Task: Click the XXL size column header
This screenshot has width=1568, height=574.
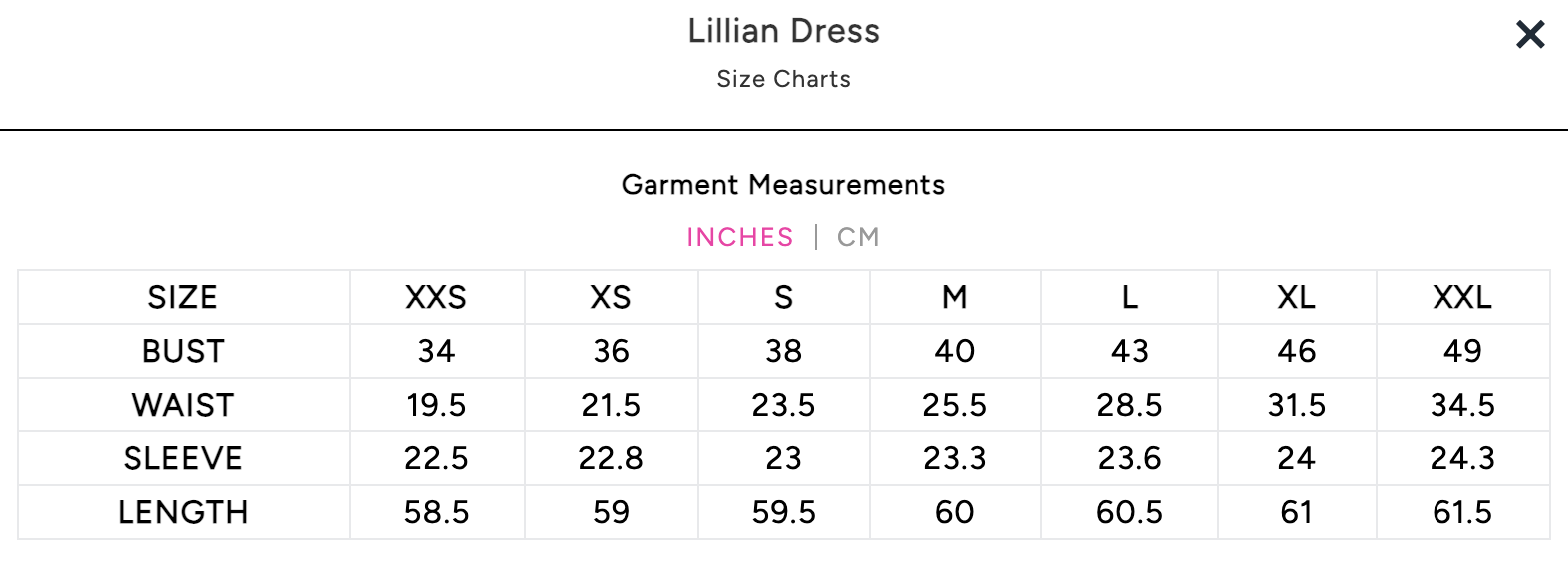Action: point(1462,297)
